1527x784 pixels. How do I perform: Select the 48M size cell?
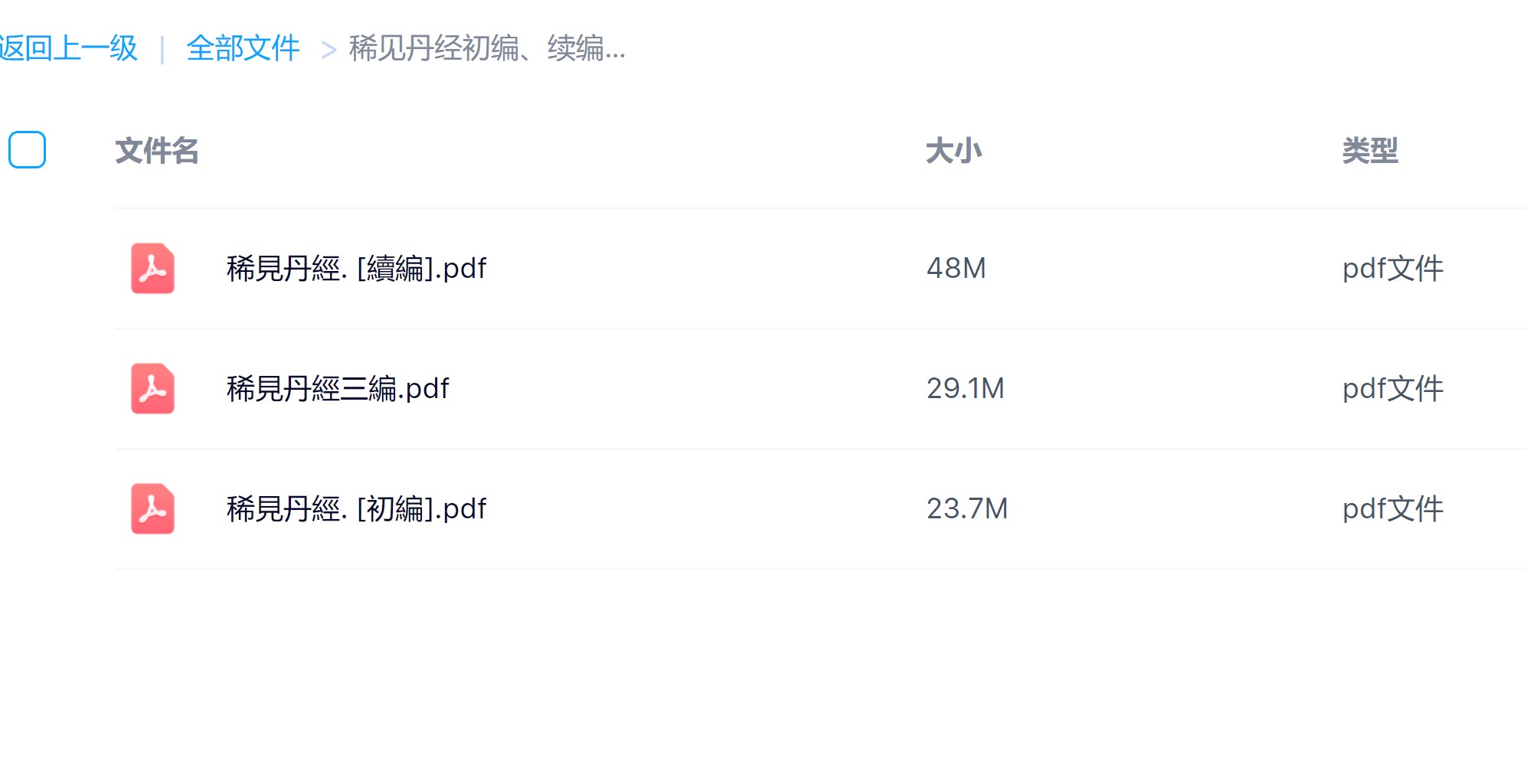[956, 268]
